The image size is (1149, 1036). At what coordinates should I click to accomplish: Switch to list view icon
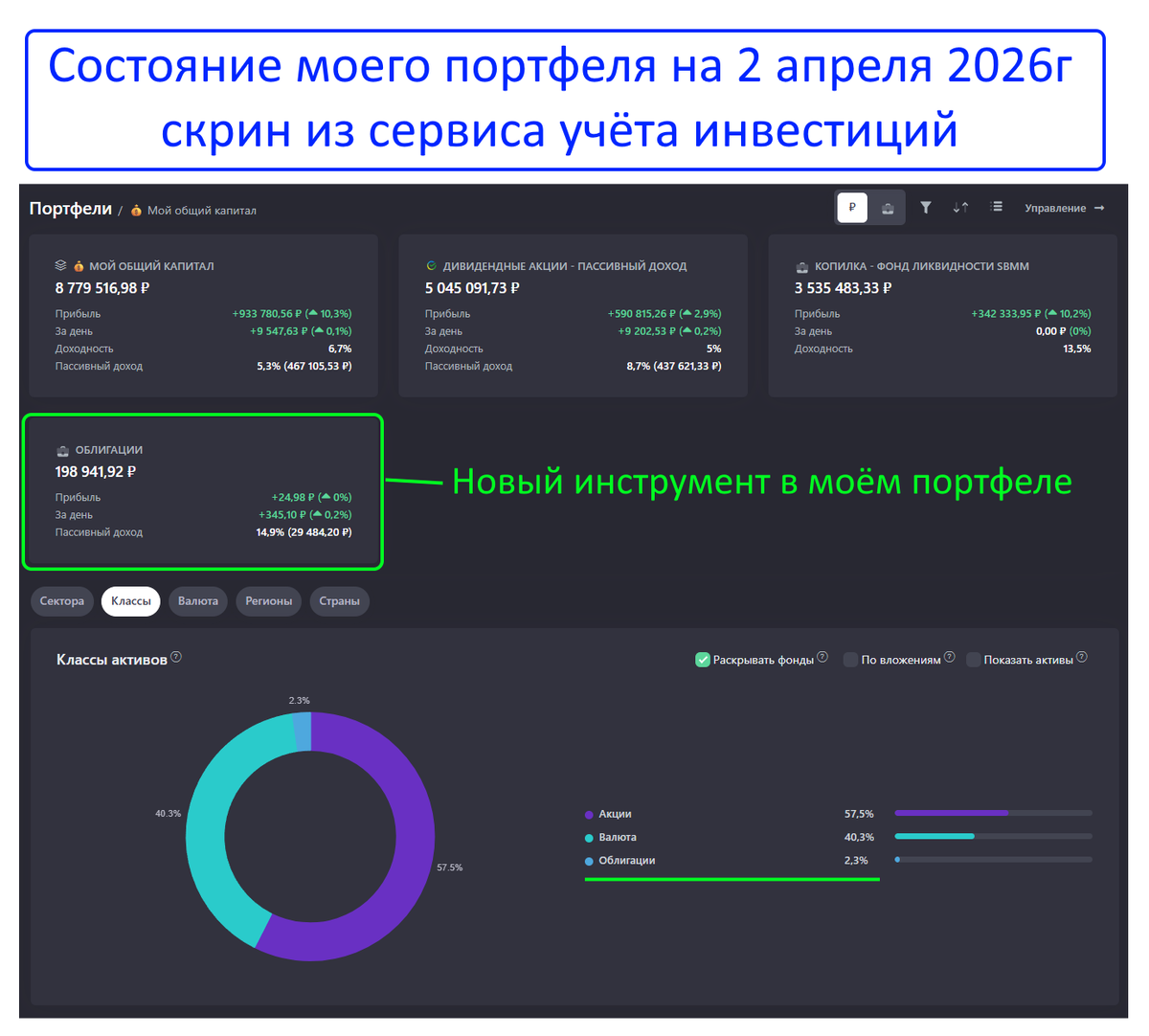pyautogui.click(x=997, y=207)
